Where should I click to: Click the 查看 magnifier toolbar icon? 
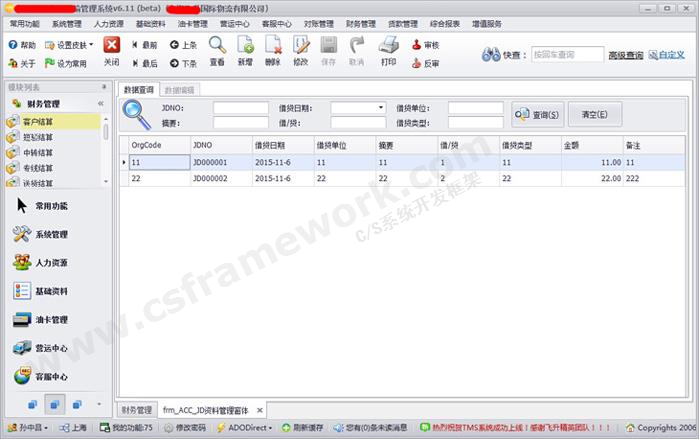tap(217, 46)
